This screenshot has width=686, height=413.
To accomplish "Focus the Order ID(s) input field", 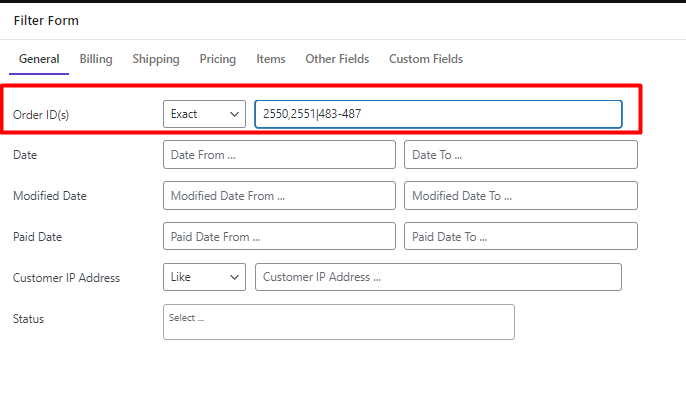I will click(438, 114).
